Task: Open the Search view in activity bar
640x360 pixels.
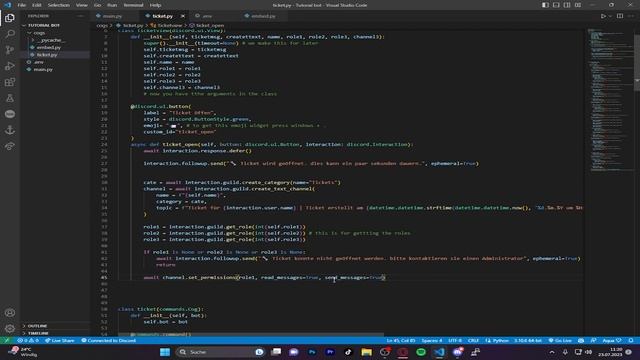Action: pyautogui.click(x=10, y=34)
